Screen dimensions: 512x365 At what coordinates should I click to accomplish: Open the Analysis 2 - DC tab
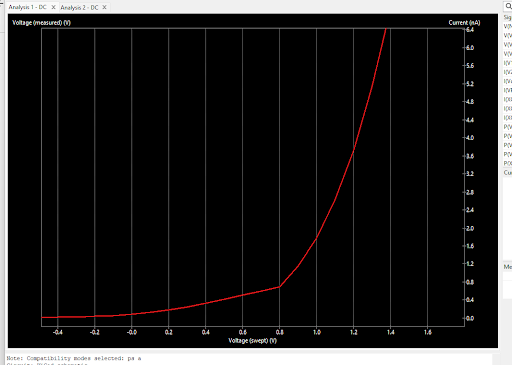click(79, 7)
